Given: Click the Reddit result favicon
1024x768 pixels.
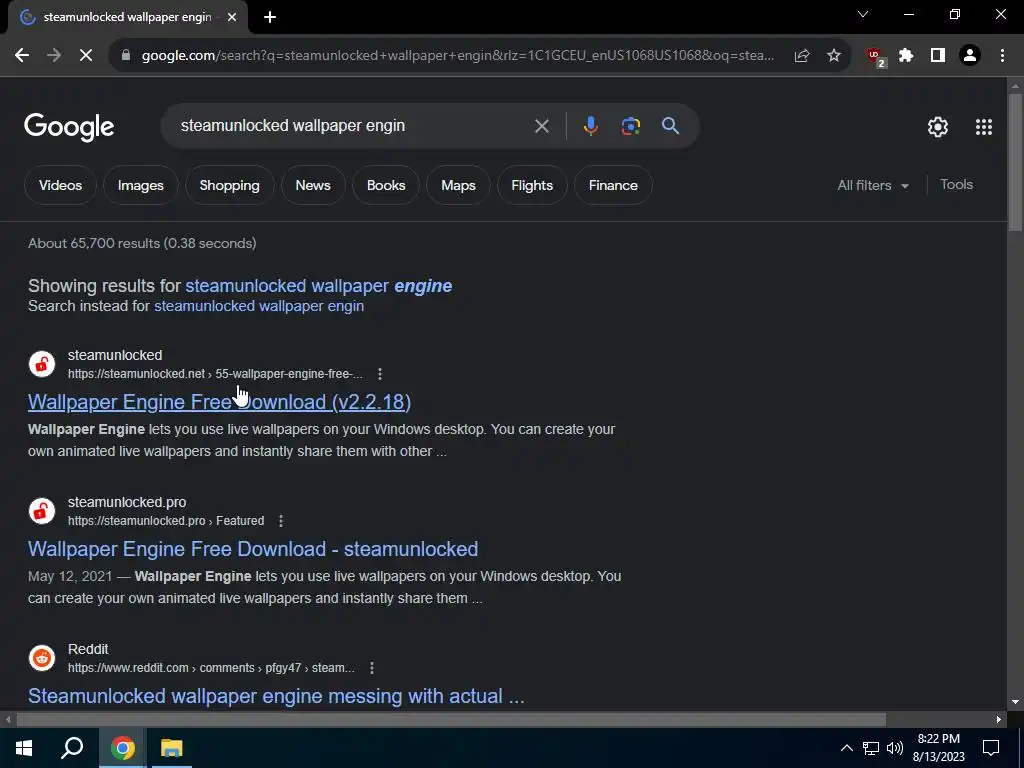Looking at the screenshot, I should tap(42, 658).
